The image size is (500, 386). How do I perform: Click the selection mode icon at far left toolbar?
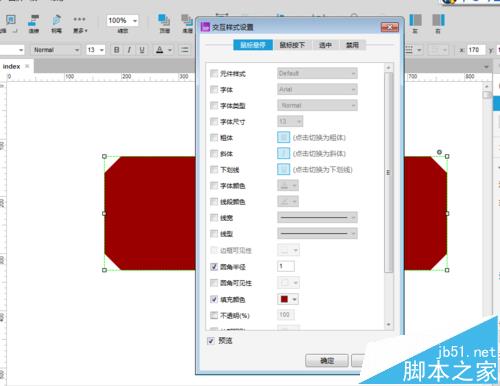[x=10, y=21]
